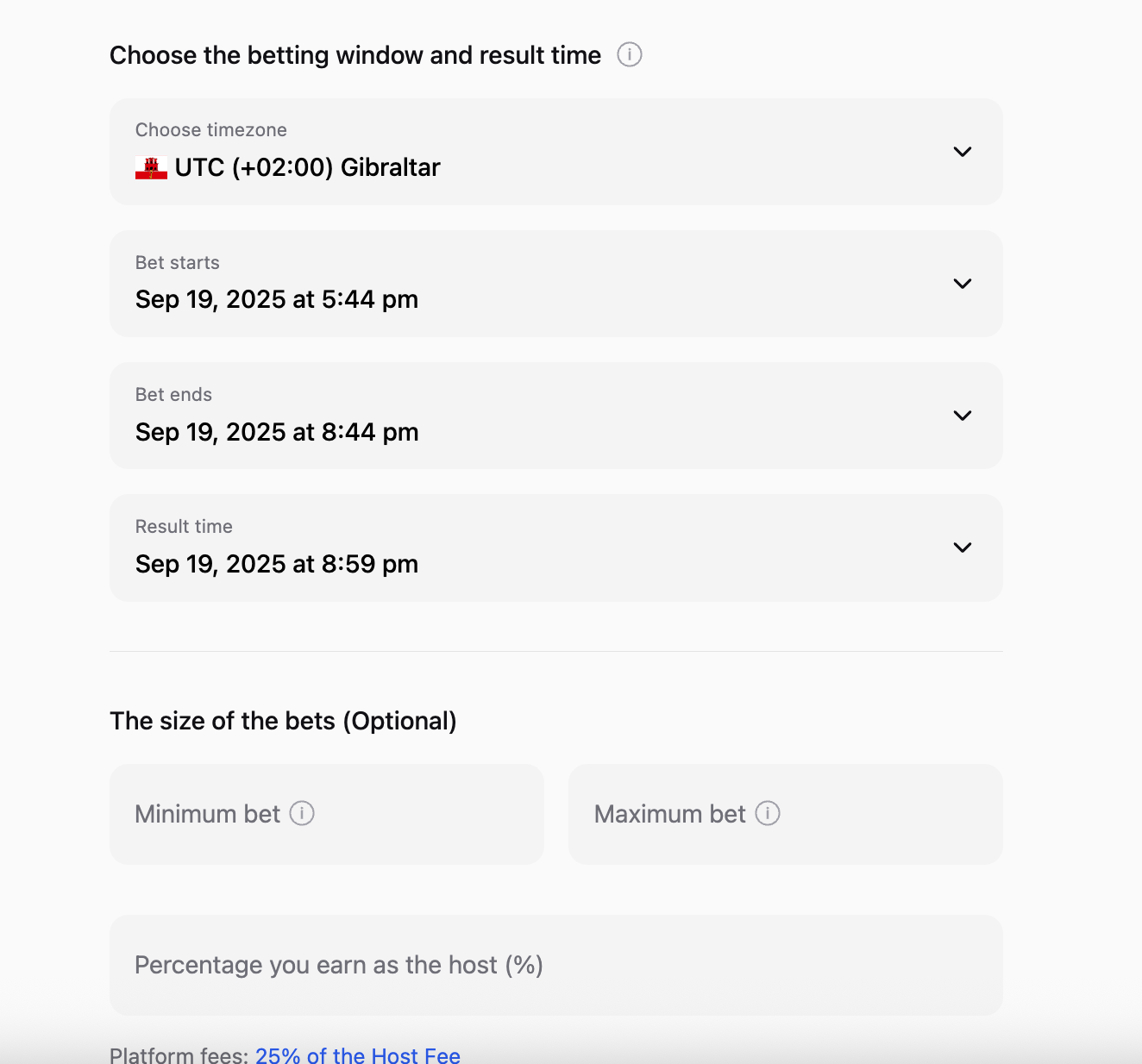Expand the Choose timezone chevron arrow

(963, 152)
